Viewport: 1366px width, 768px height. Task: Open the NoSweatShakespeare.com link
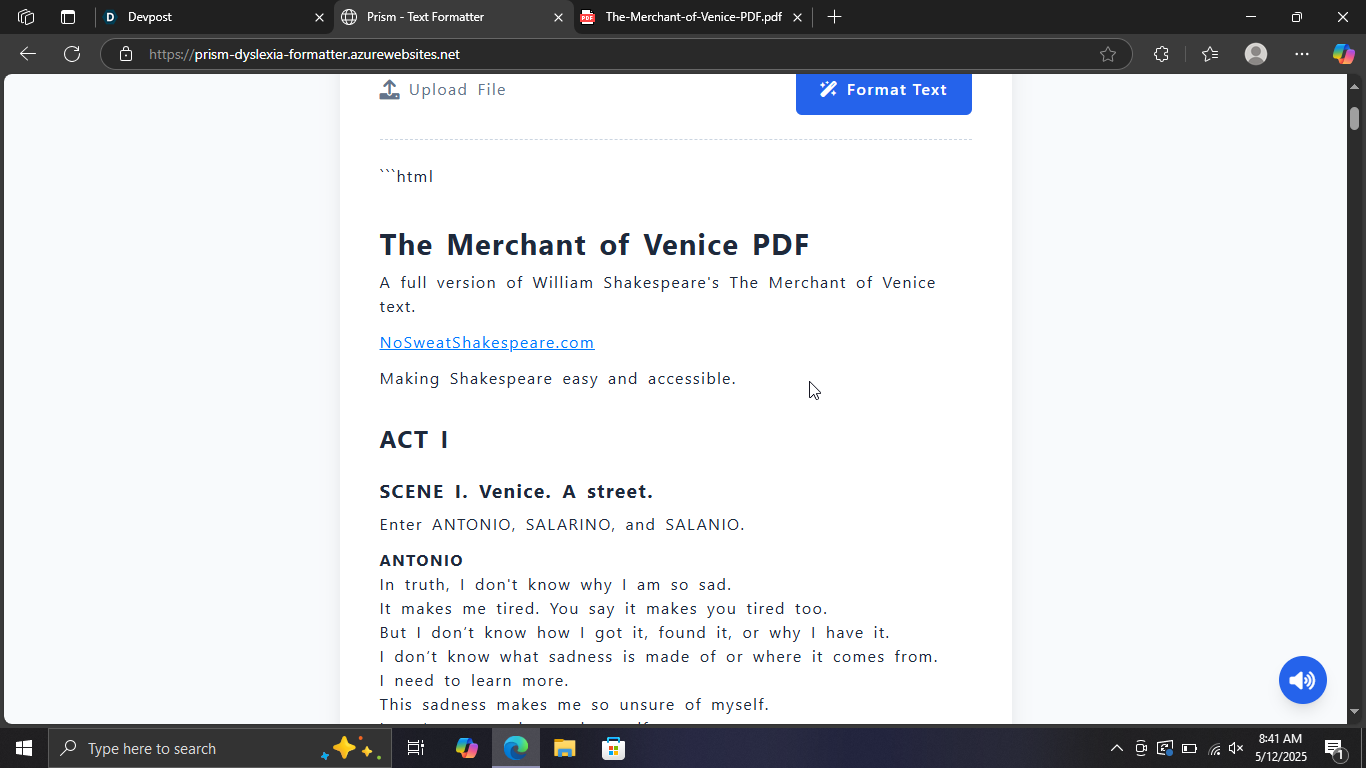[x=487, y=343]
